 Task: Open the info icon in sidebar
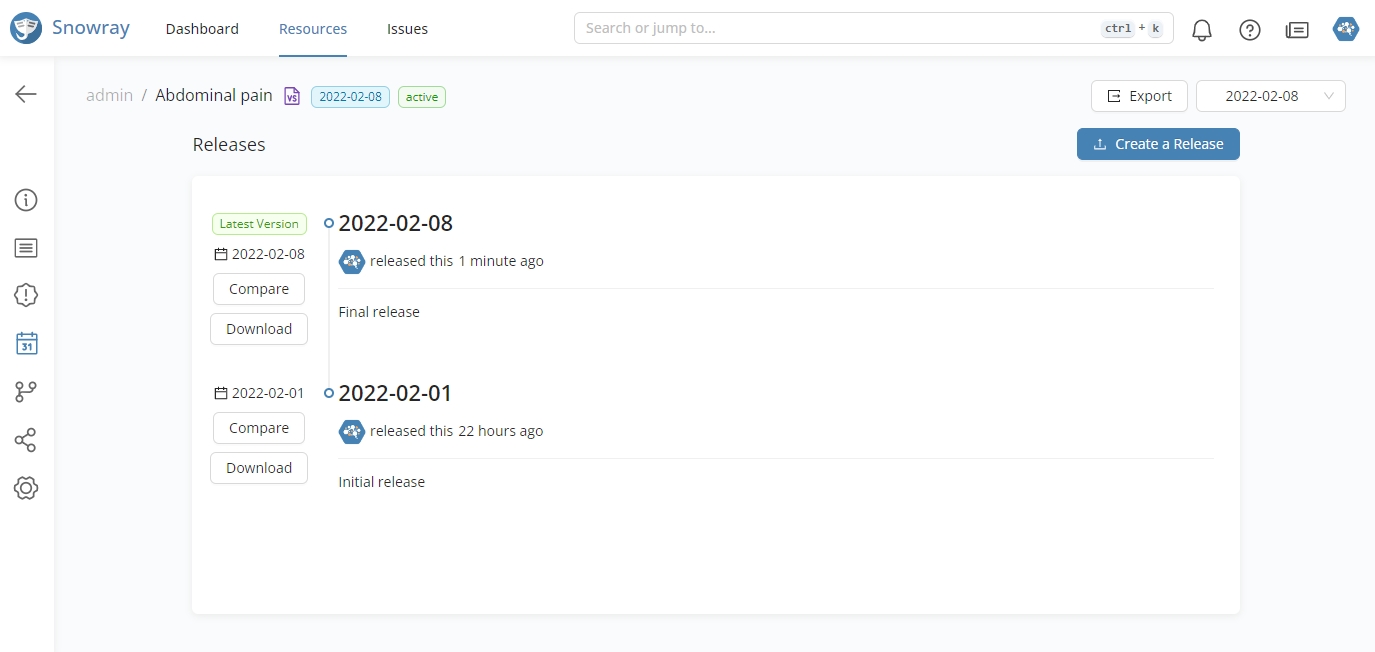click(x=26, y=200)
